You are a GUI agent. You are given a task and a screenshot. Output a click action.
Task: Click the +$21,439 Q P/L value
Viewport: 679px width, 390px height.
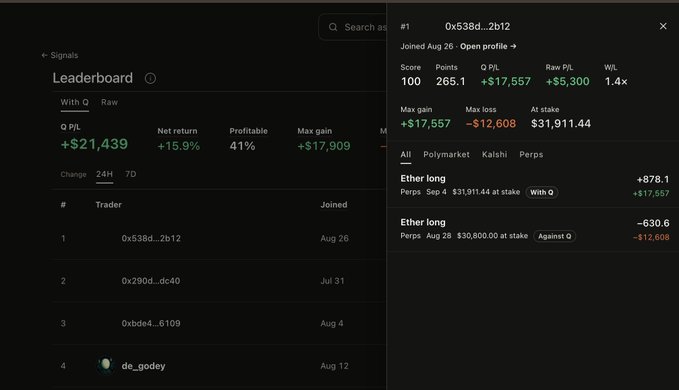point(94,144)
